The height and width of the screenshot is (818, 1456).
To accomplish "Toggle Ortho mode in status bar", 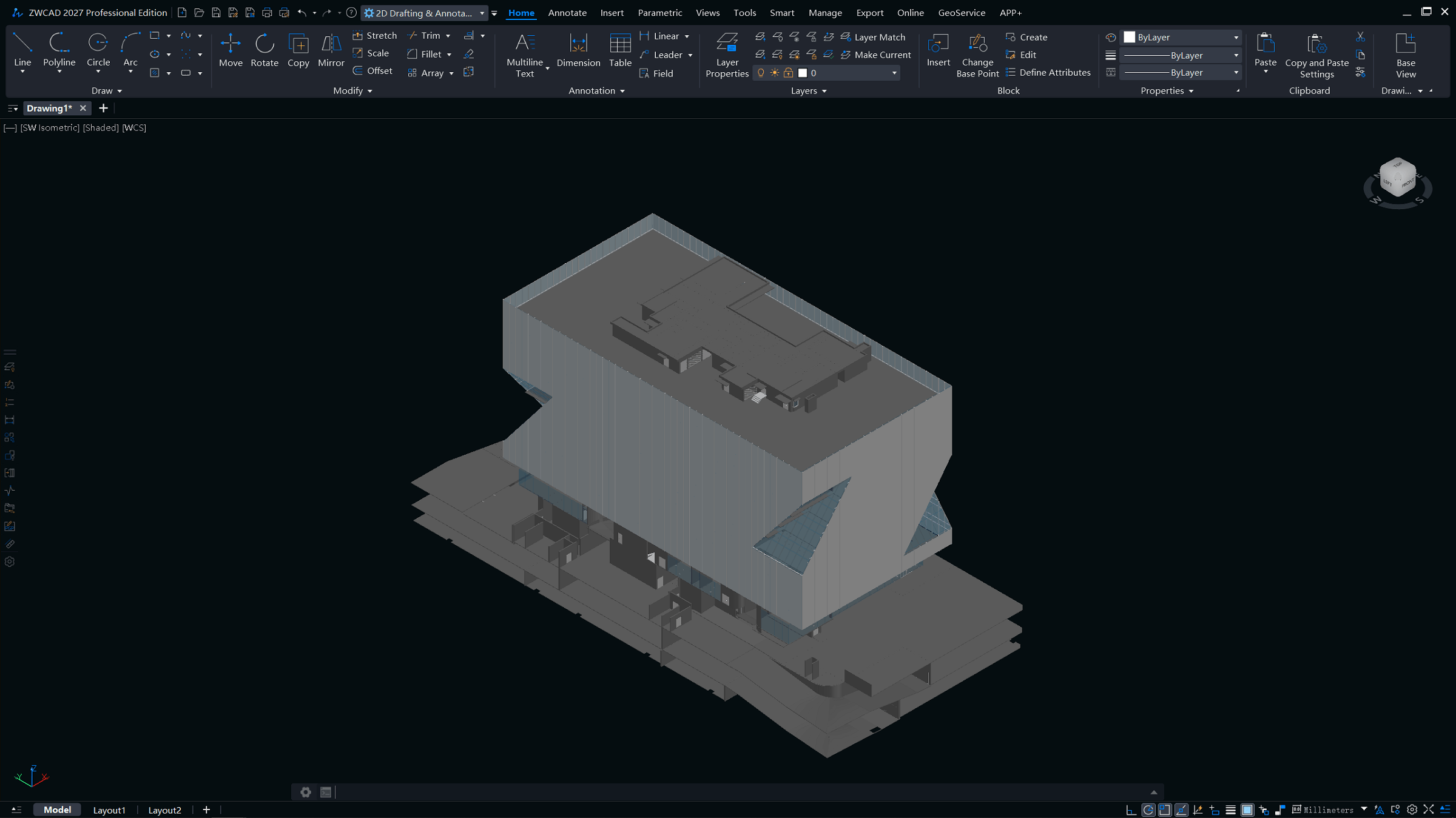I will (x=1131, y=810).
